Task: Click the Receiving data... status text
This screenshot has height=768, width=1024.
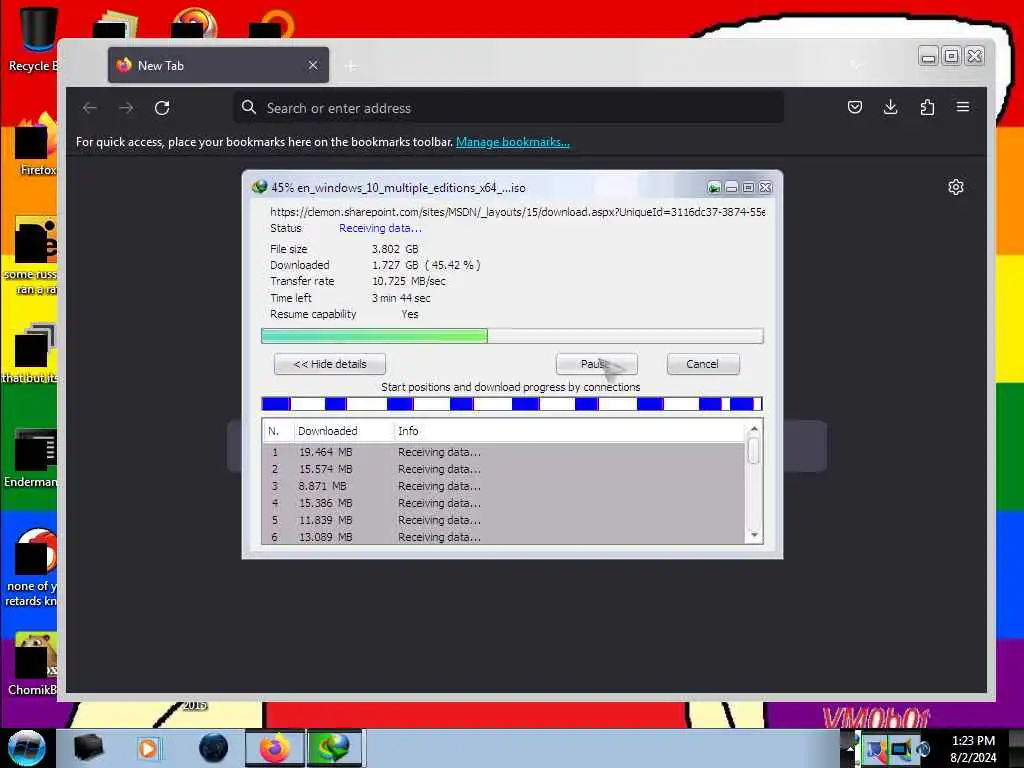Action: click(x=380, y=228)
